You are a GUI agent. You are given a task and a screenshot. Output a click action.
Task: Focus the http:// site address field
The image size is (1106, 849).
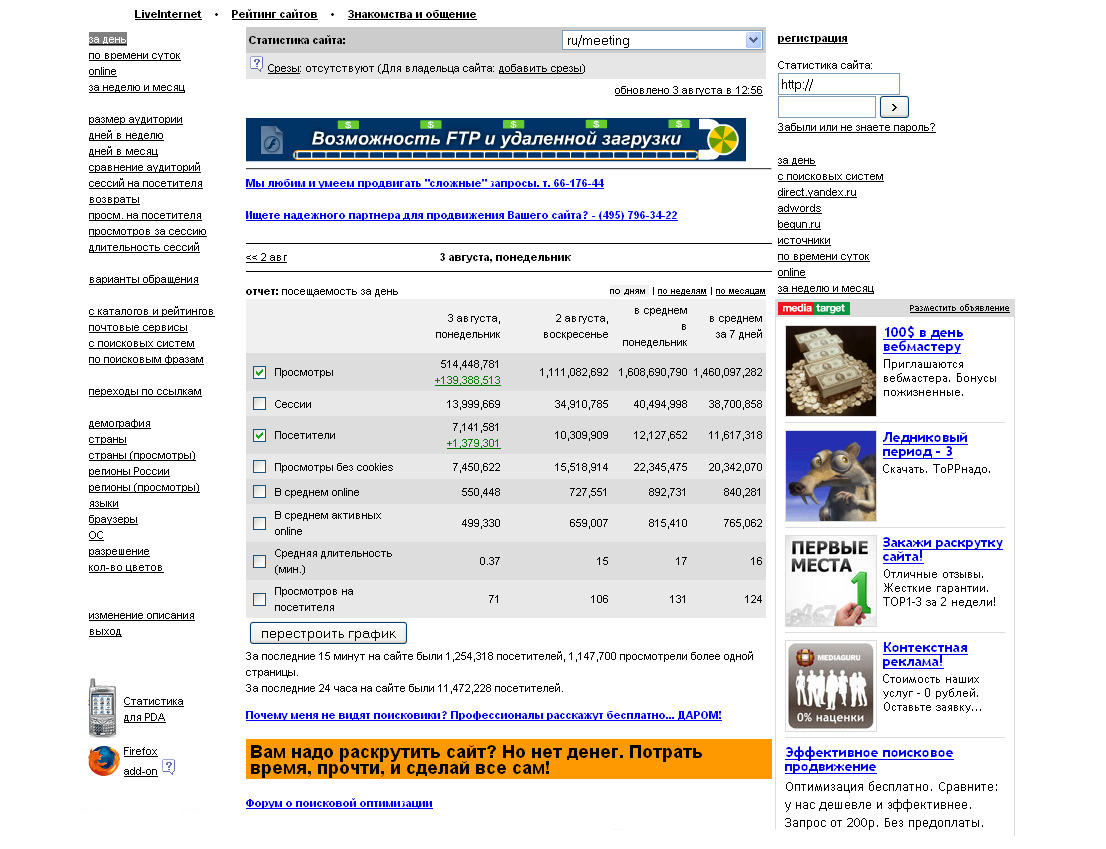pyautogui.click(x=838, y=85)
